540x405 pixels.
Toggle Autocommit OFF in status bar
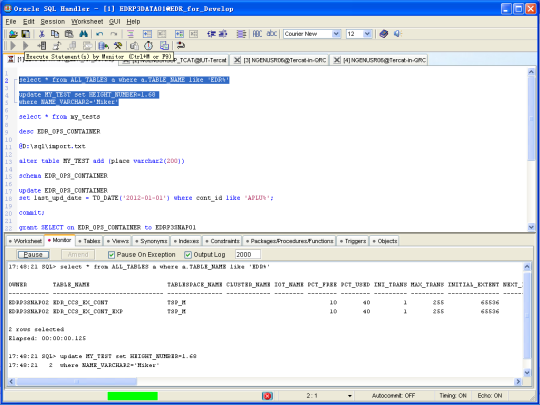tap(393, 396)
